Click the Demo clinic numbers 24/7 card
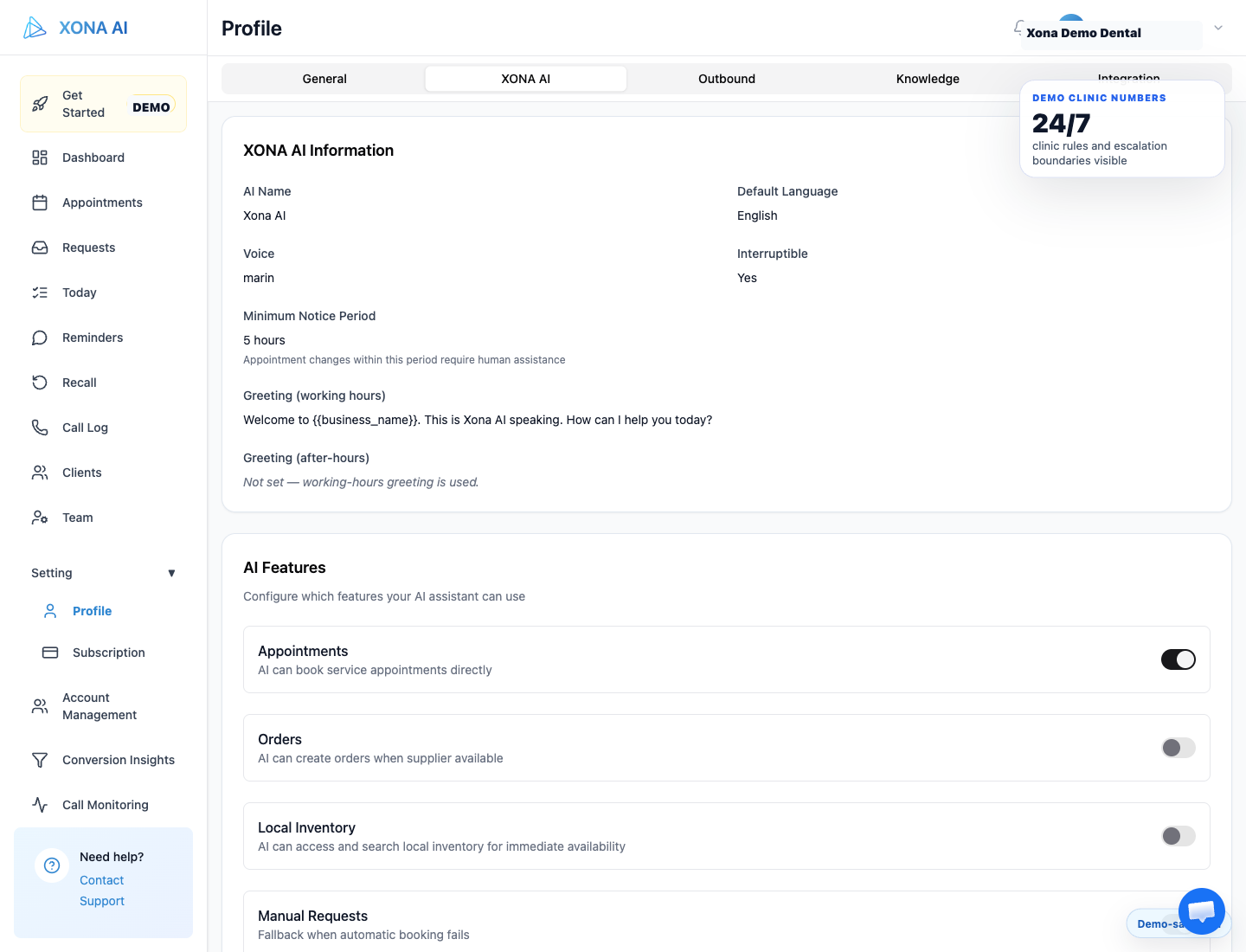 1122,129
